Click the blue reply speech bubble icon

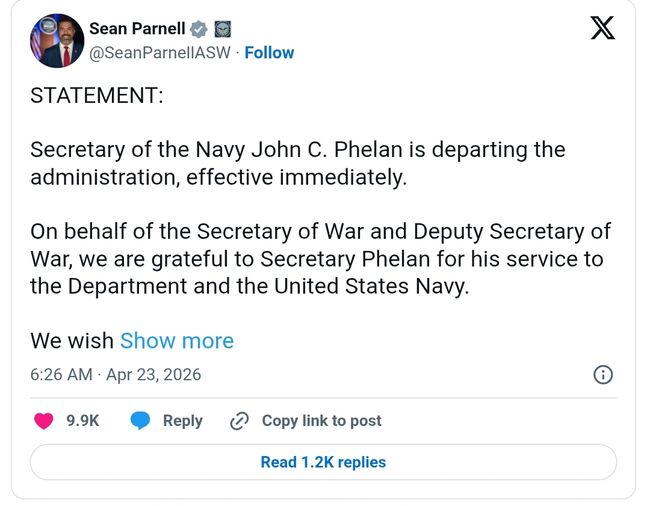click(x=141, y=421)
